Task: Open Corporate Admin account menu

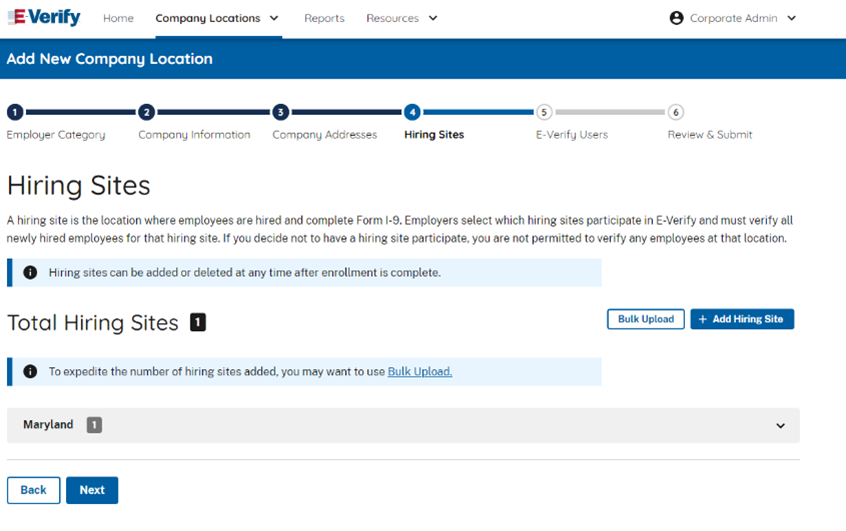Action: [x=733, y=18]
